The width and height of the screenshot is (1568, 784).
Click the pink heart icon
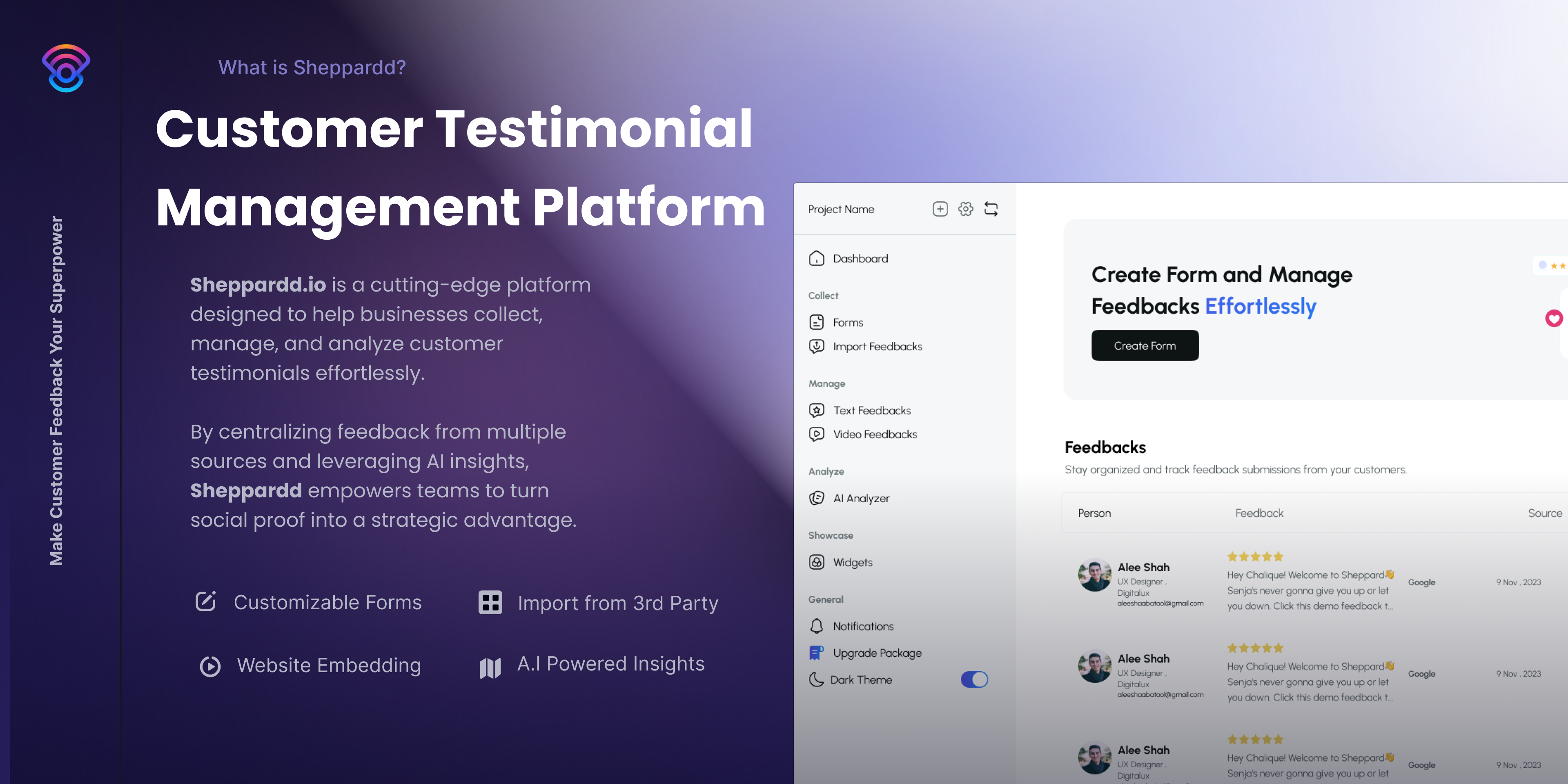point(1553,318)
